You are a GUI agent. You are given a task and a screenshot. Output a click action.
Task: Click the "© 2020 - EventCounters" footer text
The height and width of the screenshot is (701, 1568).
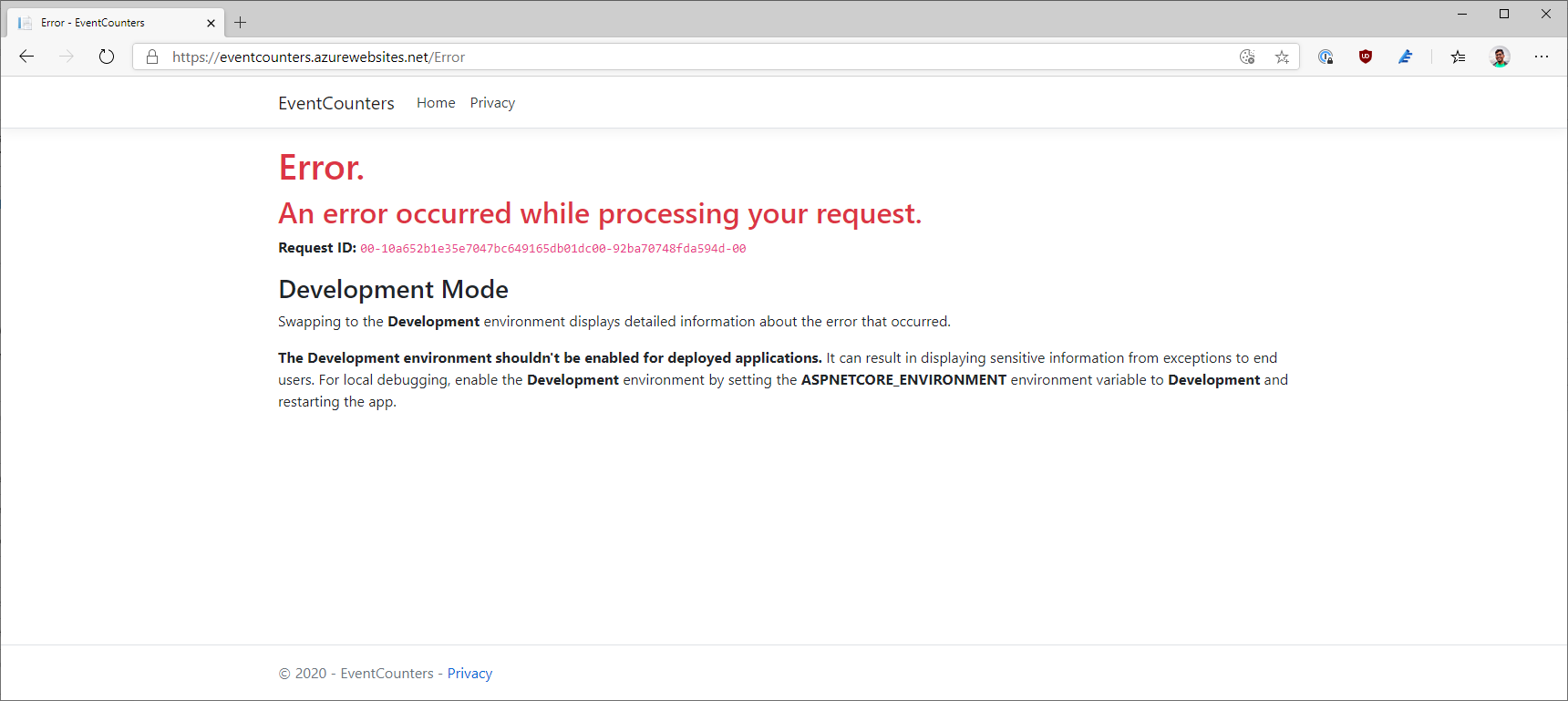click(356, 673)
